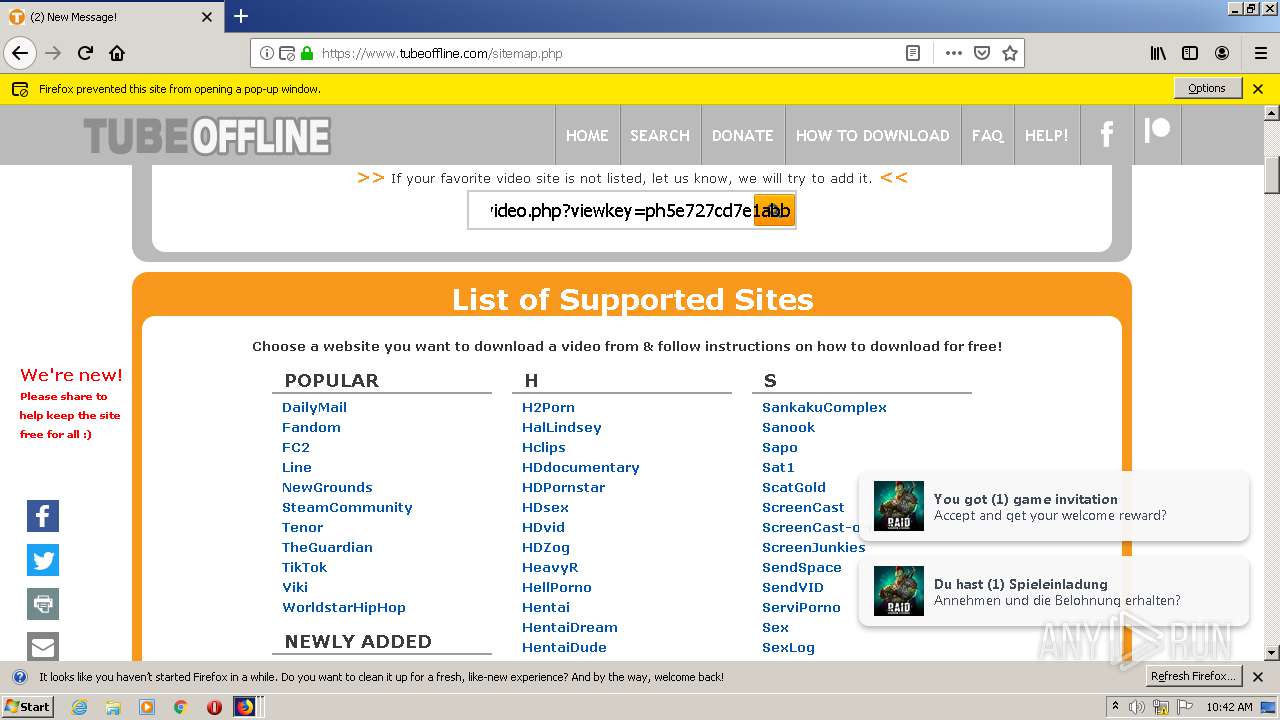Launch Chrome from the taskbar
The image size is (1280, 720).
click(181, 707)
